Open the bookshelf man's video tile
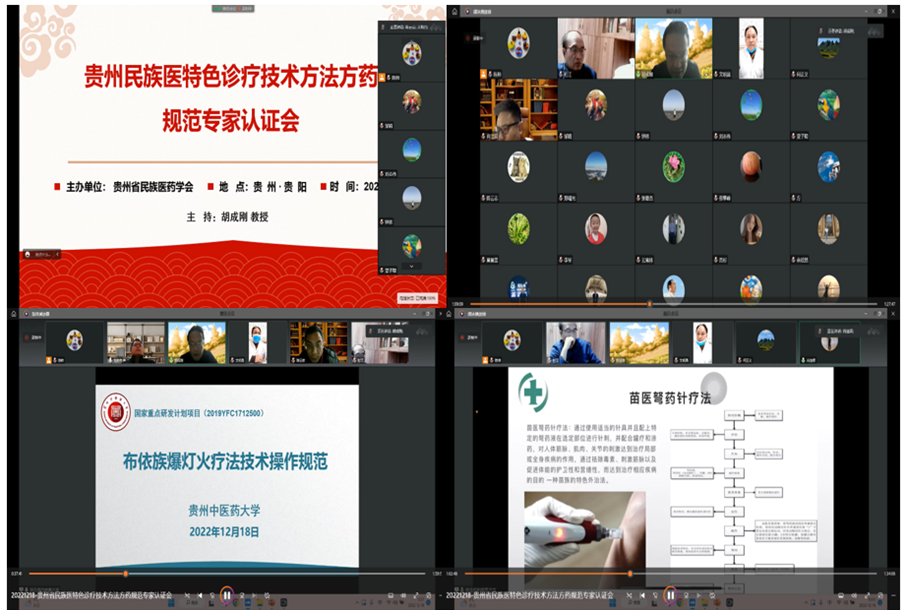Viewport: 906px width, 610px height. click(x=517, y=112)
